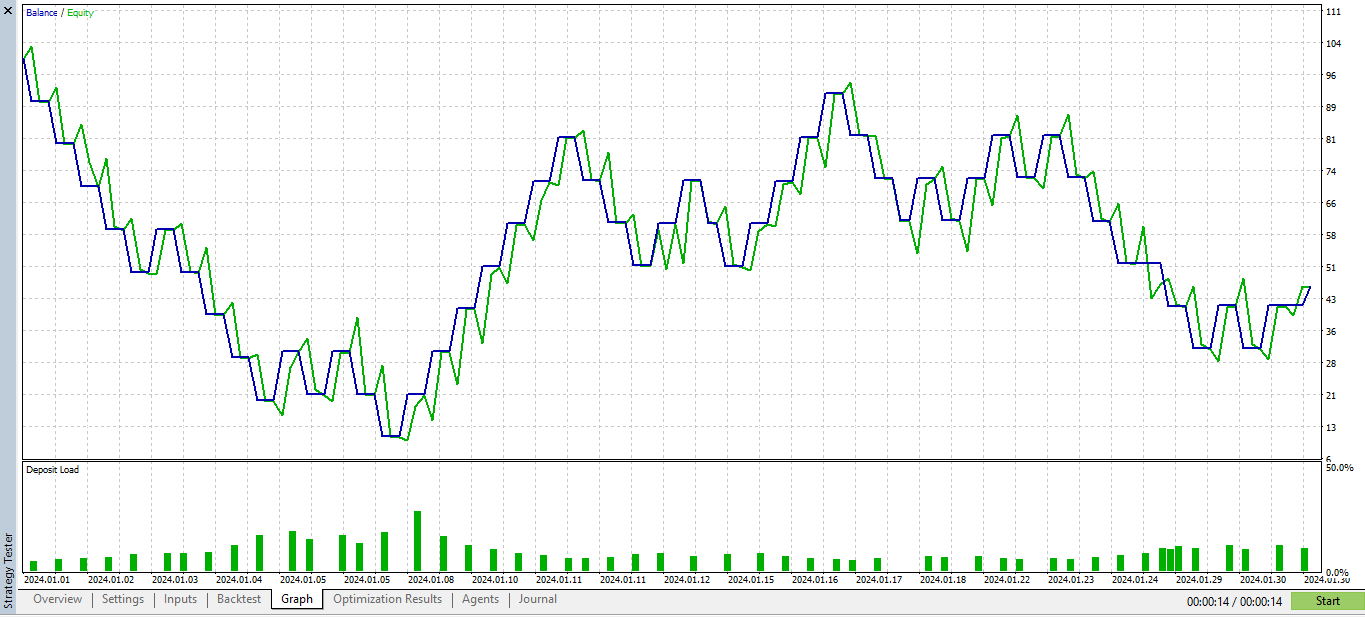1365x617 pixels.
Task: Switch to the Overview tab
Action: click(x=56, y=599)
